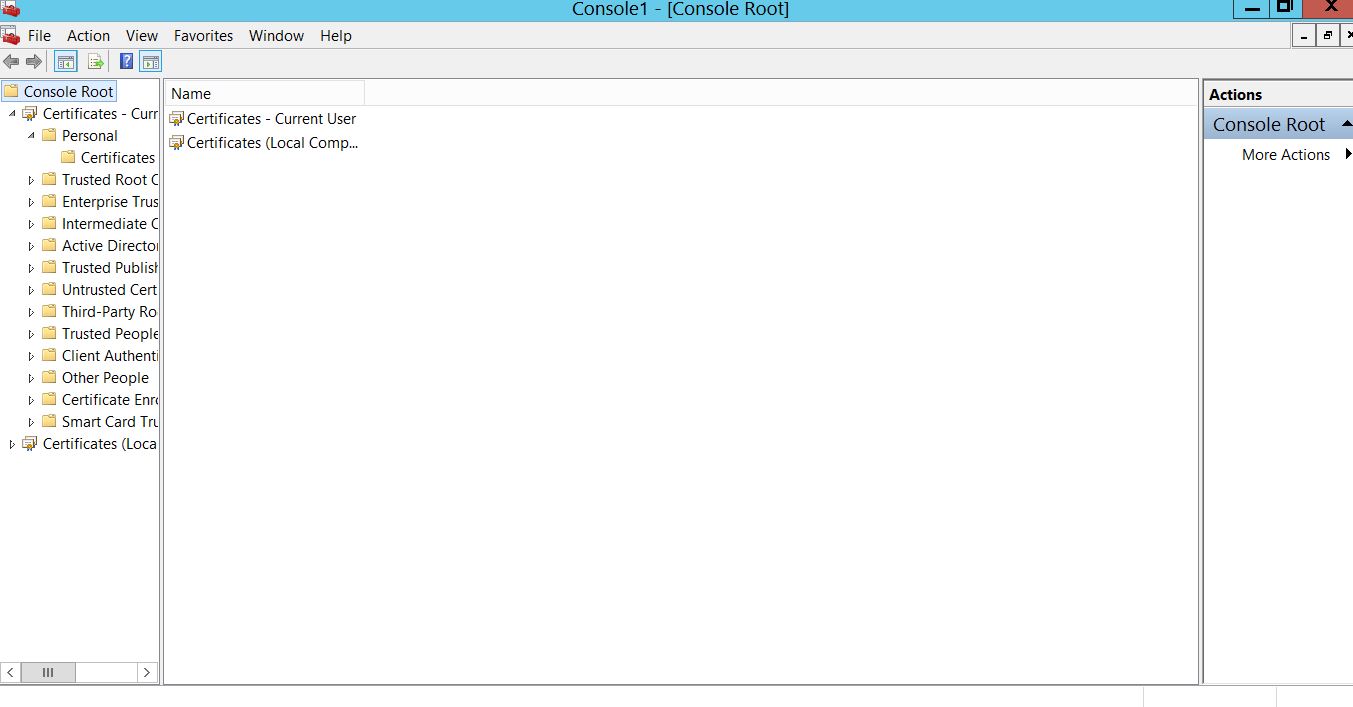Expand the Third-Party Root node
Image resolution: width=1353 pixels, height=707 pixels.
tap(31, 312)
